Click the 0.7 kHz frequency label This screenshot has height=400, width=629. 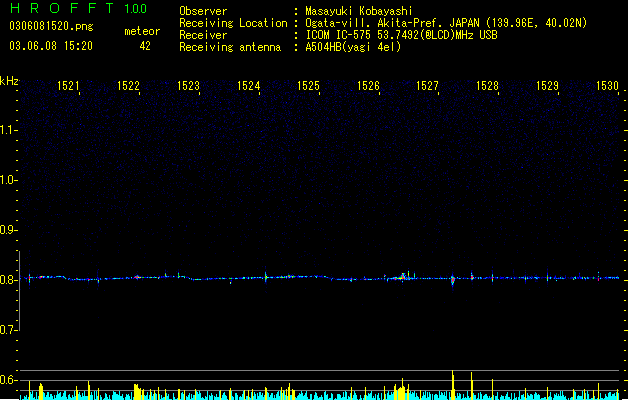point(8,330)
